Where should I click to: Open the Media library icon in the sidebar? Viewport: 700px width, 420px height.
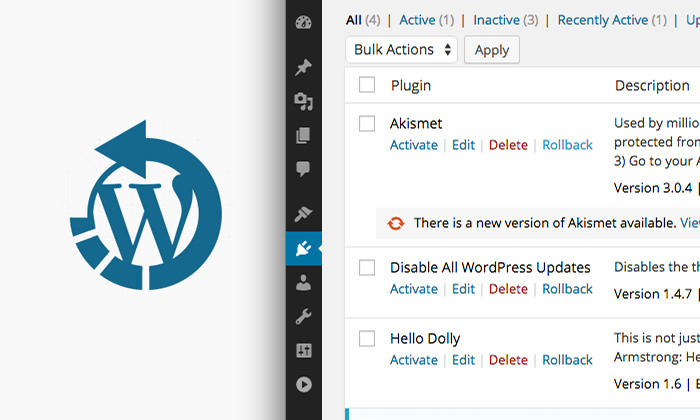[x=304, y=101]
